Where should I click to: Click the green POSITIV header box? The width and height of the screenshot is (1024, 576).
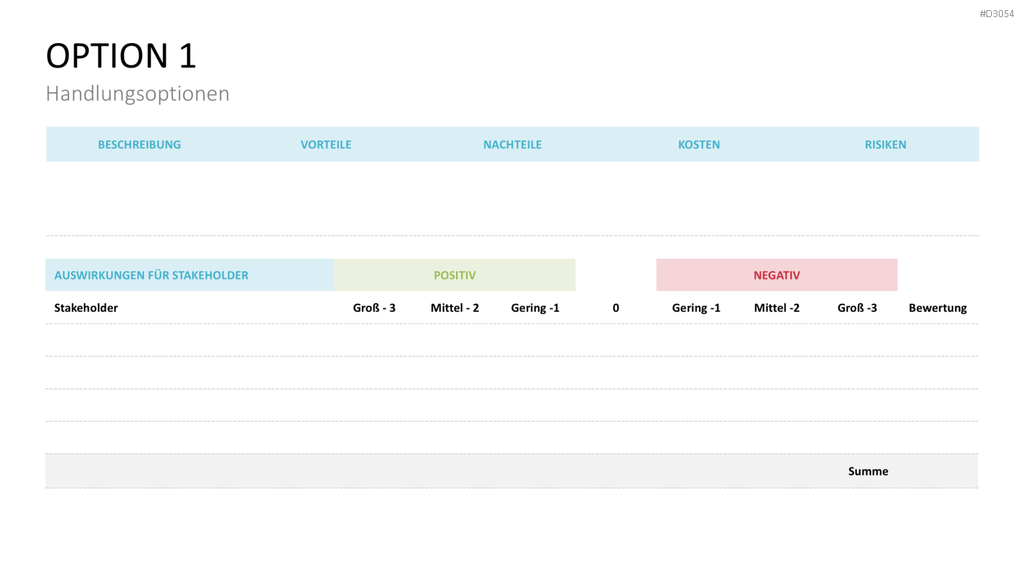pyautogui.click(x=455, y=275)
